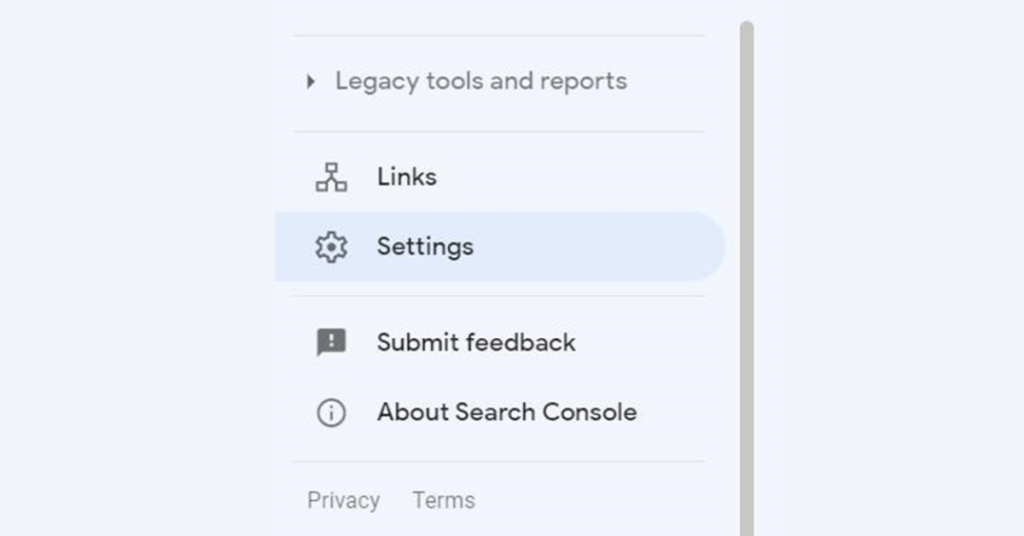Click the Submit feedback speech bubble icon

pos(331,342)
